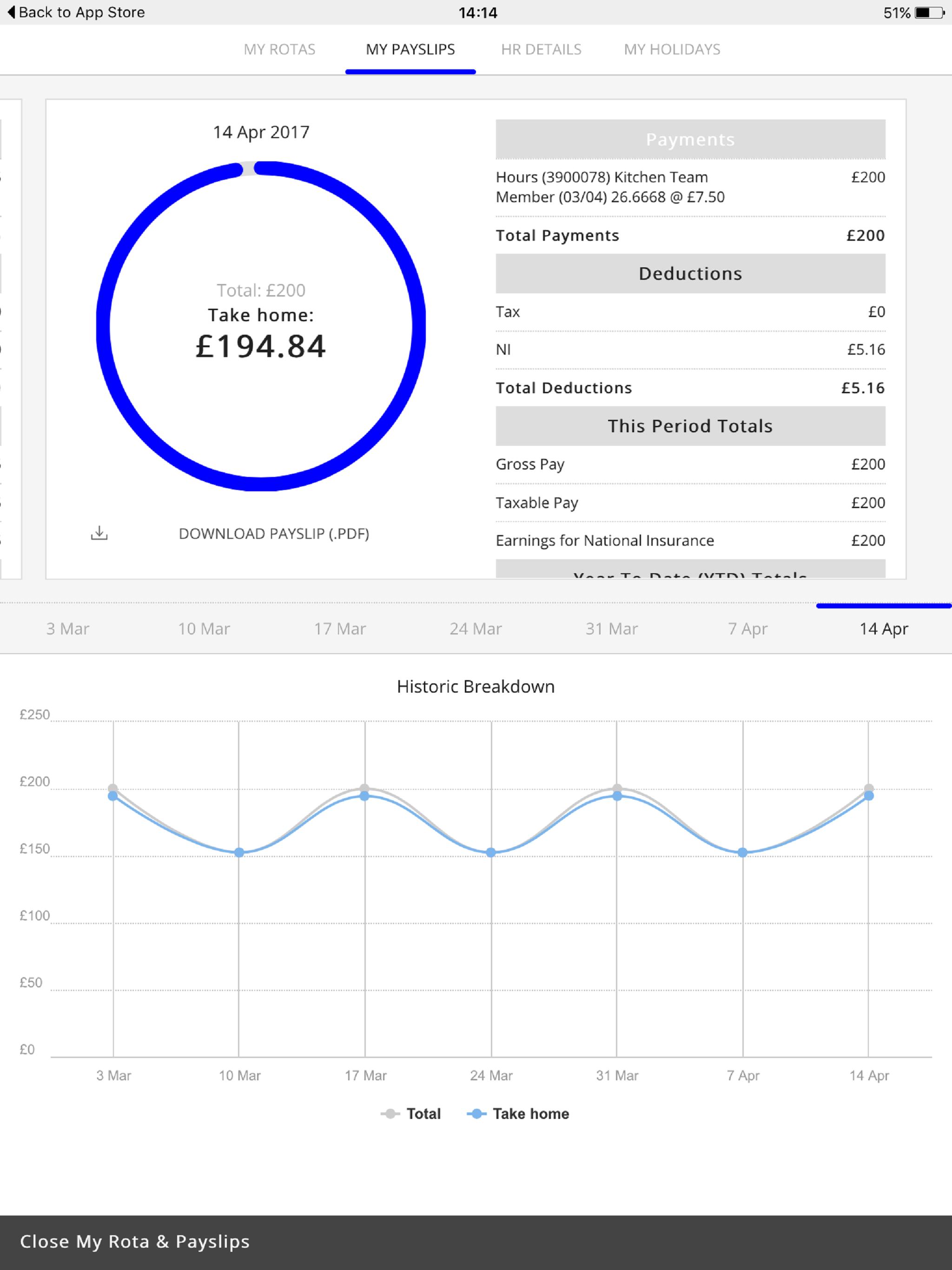Image resolution: width=952 pixels, height=1270 pixels.
Task: Click the NI £5.16 row
Action: (690, 349)
